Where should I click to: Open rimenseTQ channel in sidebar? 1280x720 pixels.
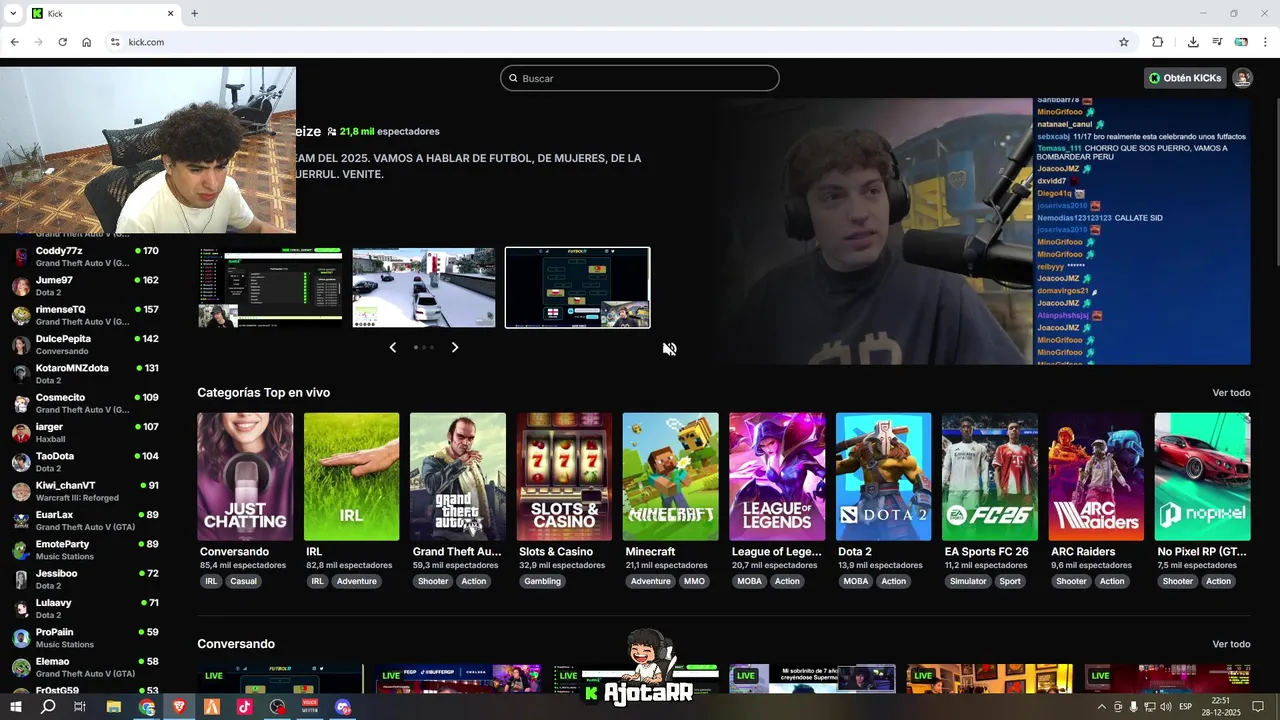click(x=85, y=315)
